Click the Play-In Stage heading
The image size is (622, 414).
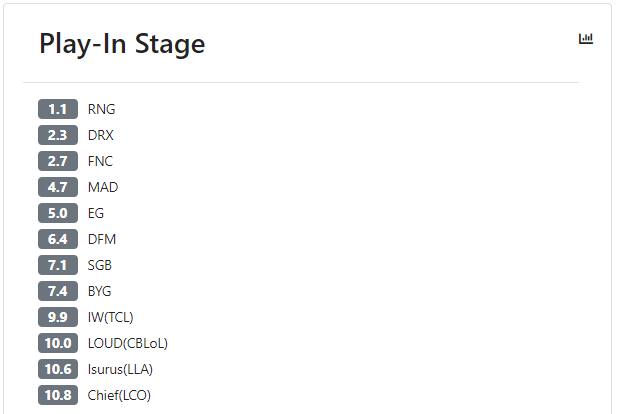122,44
